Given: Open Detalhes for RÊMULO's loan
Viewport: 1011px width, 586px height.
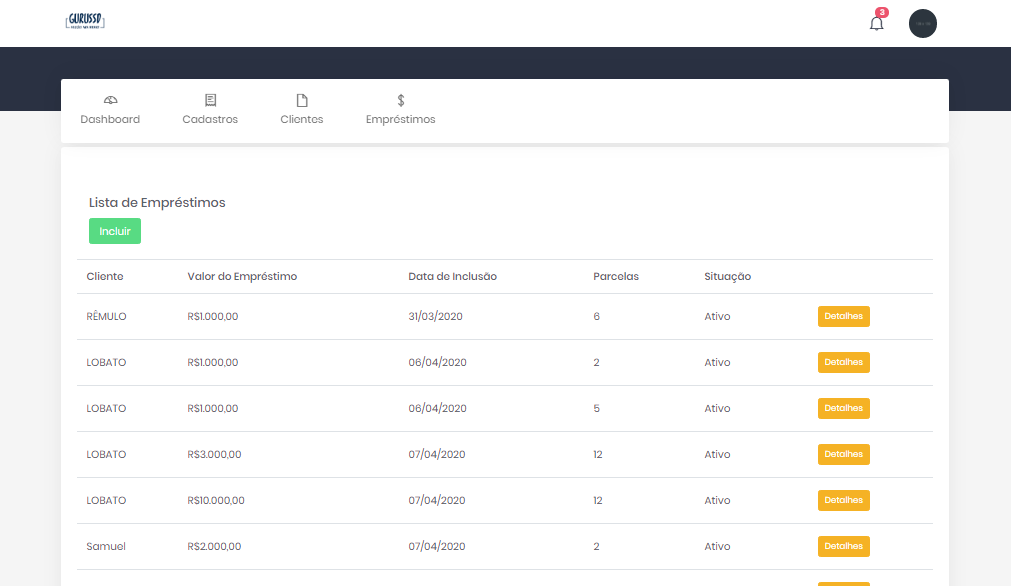Looking at the screenshot, I should point(843,316).
